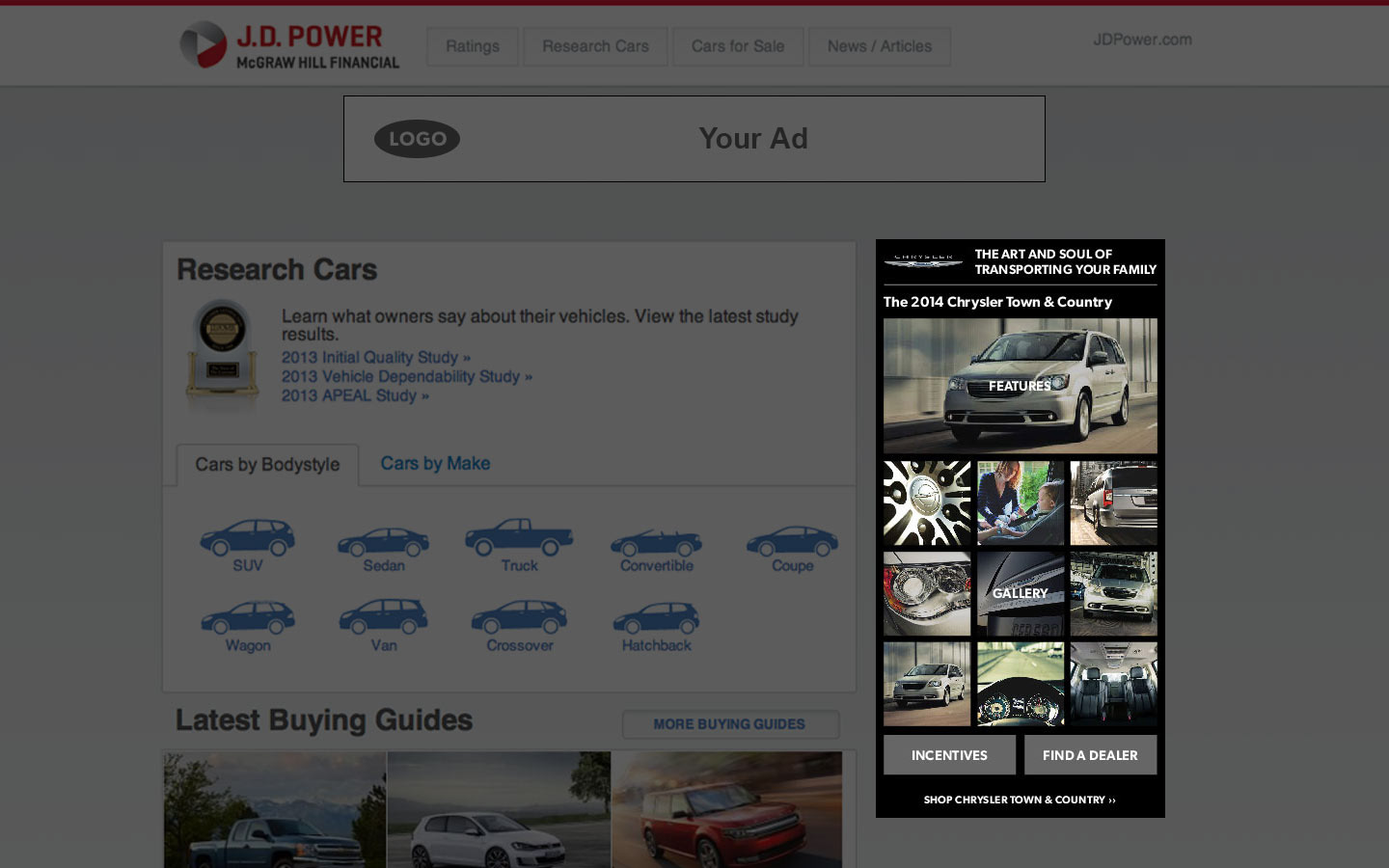
Task: Click the Your Ad banner
Action: [x=694, y=139]
